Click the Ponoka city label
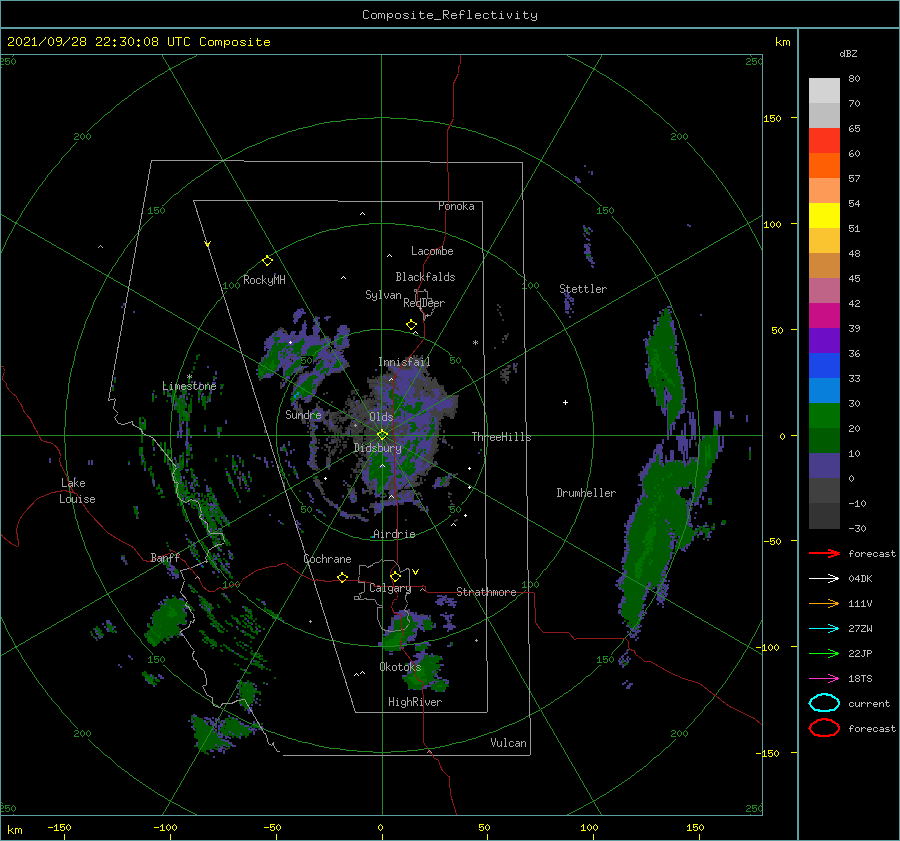Image resolution: width=900 pixels, height=841 pixels. [456, 206]
